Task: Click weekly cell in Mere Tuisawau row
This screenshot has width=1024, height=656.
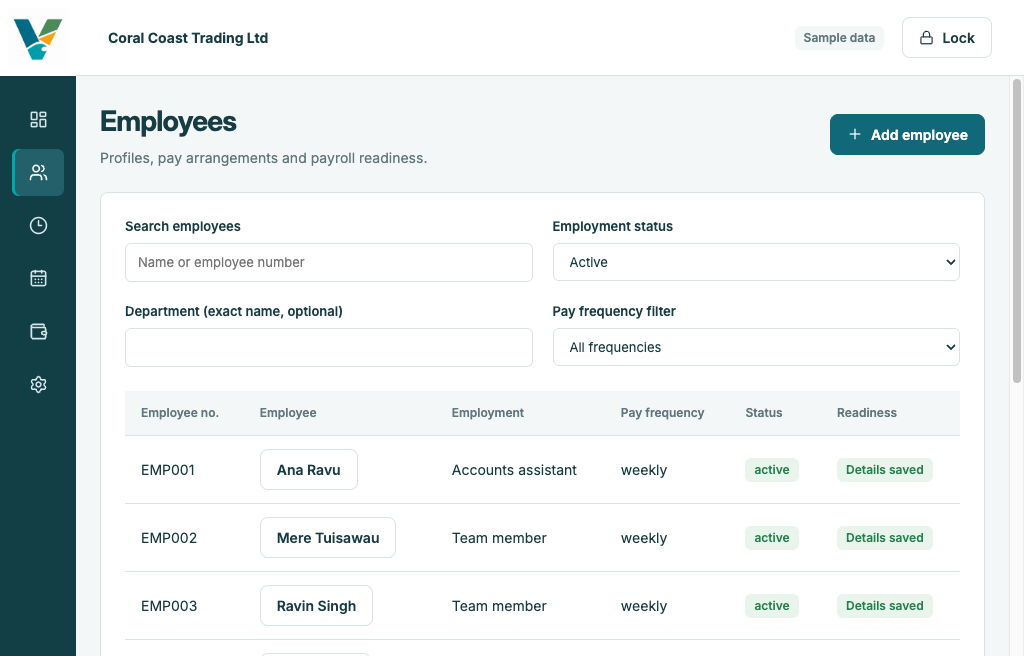Action: pyautogui.click(x=644, y=538)
